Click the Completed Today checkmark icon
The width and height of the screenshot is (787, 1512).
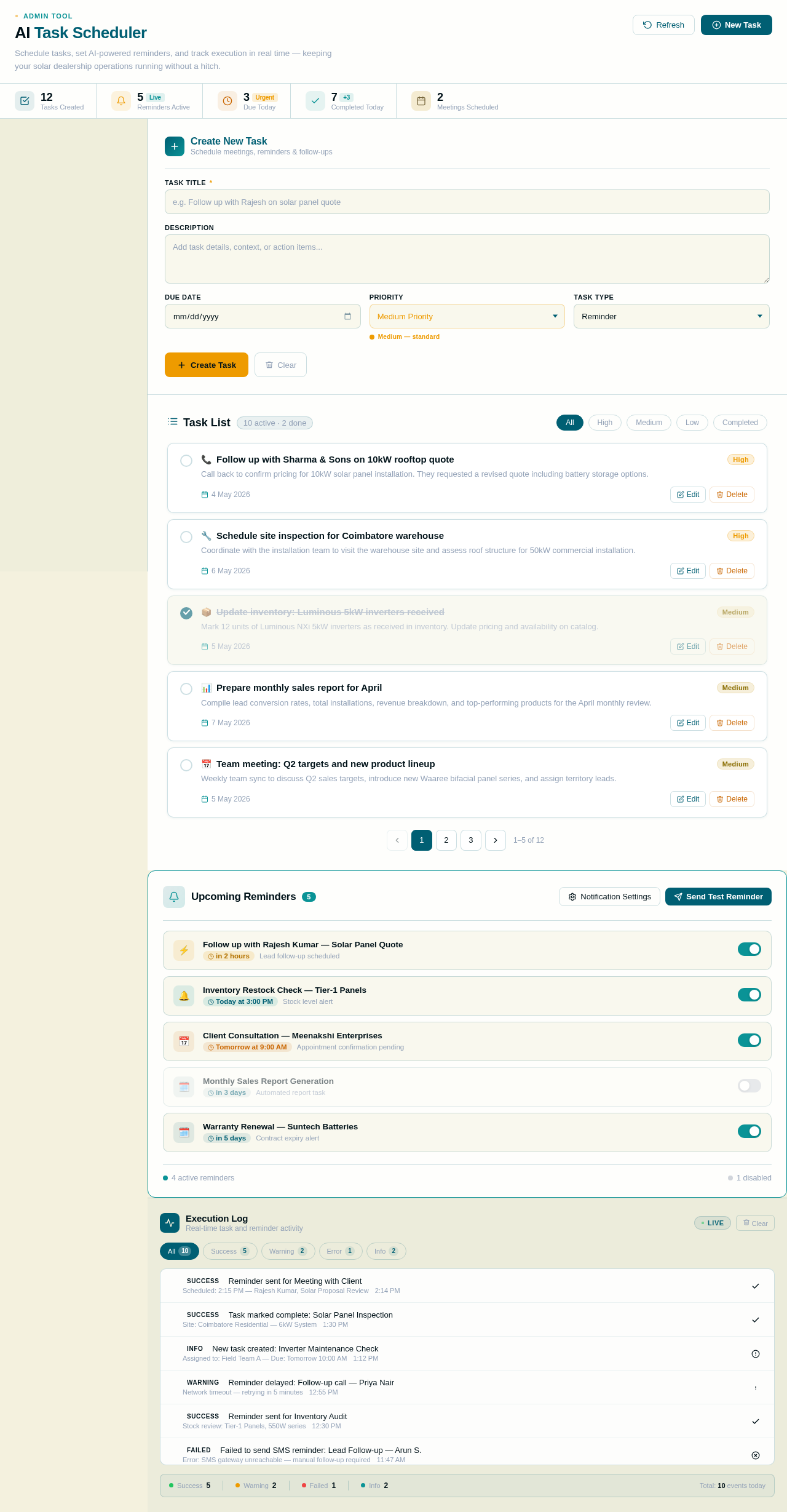coord(315,101)
